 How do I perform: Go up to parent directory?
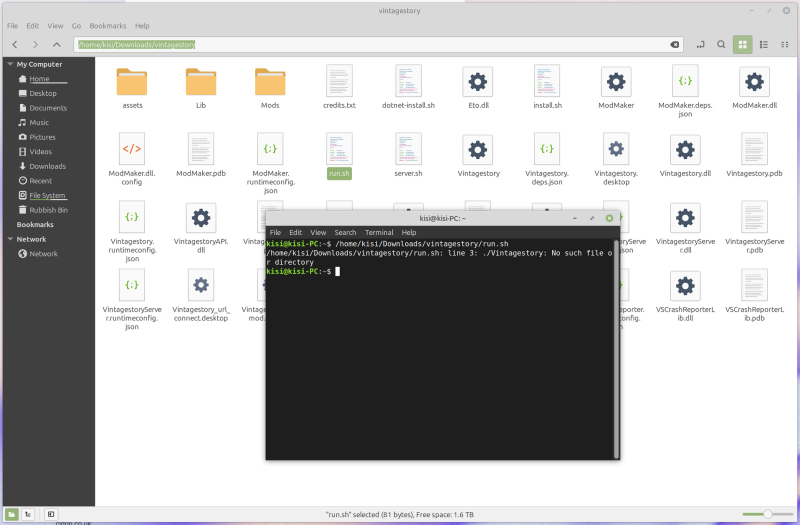(x=57, y=45)
